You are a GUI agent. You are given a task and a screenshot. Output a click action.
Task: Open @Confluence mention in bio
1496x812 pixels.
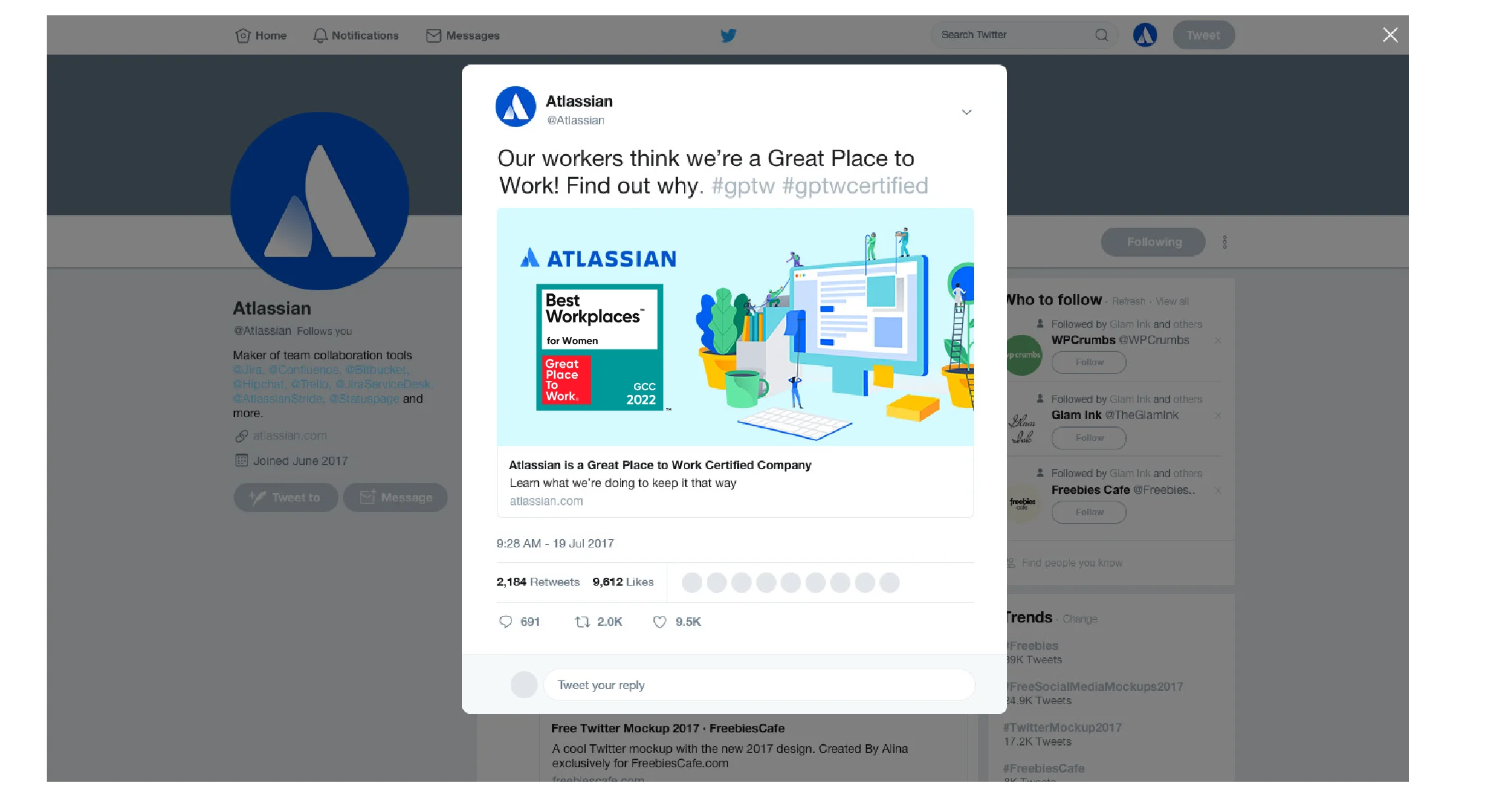(305, 370)
